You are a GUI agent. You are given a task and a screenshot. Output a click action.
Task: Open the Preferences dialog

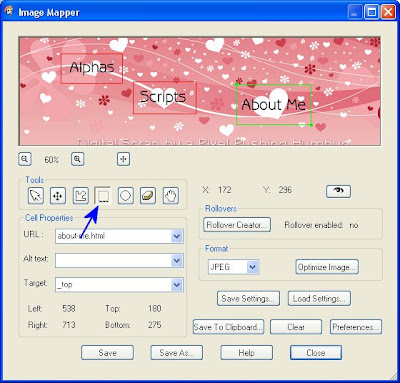(356, 327)
